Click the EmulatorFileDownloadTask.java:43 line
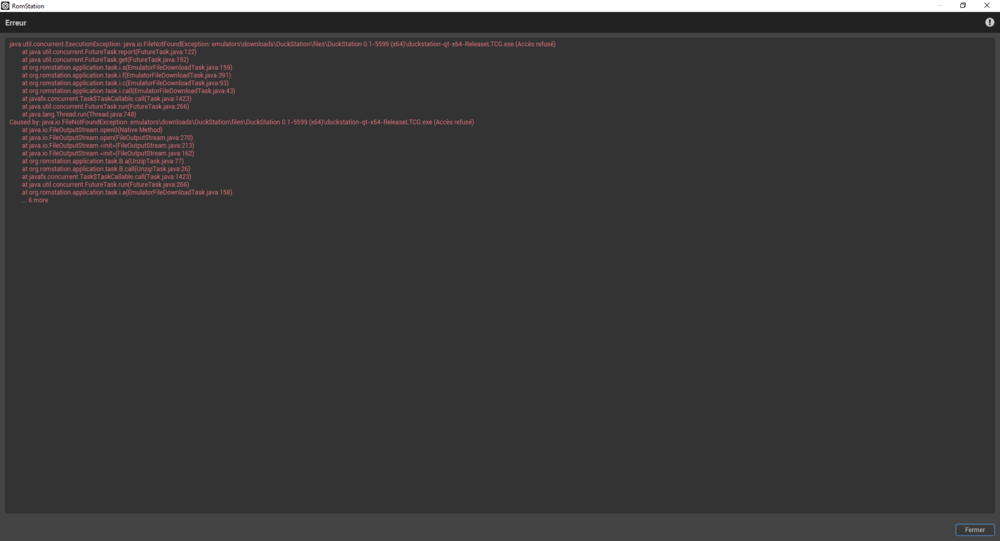 tap(128, 91)
